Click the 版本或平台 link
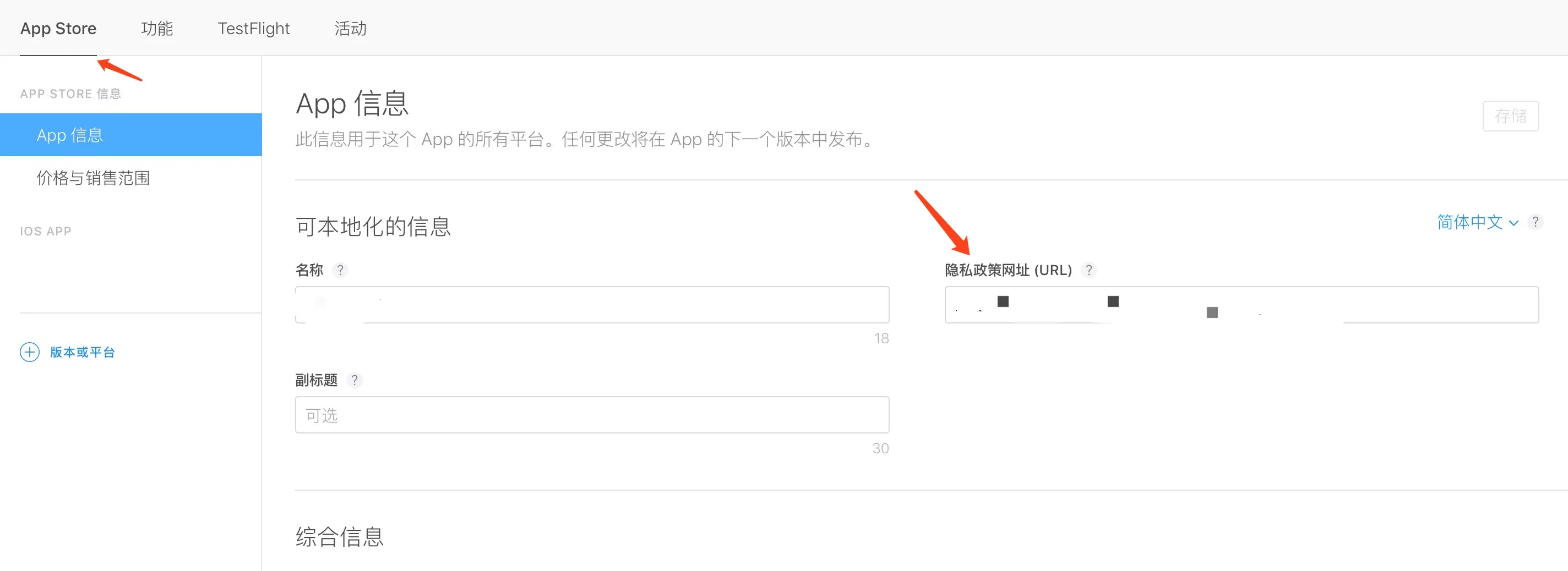This screenshot has width=1568, height=571. tap(82, 352)
